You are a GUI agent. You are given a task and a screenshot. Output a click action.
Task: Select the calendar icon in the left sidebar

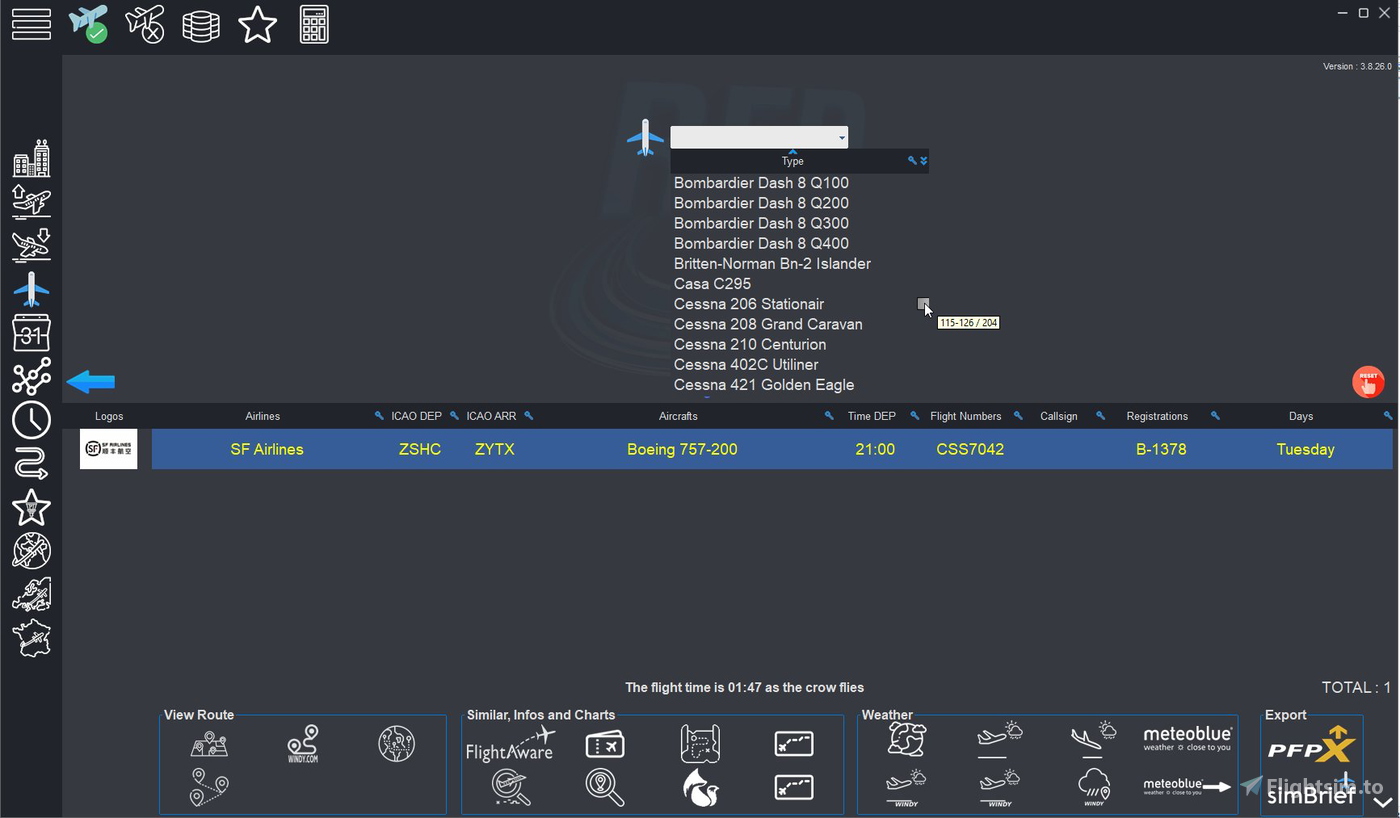click(x=31, y=333)
